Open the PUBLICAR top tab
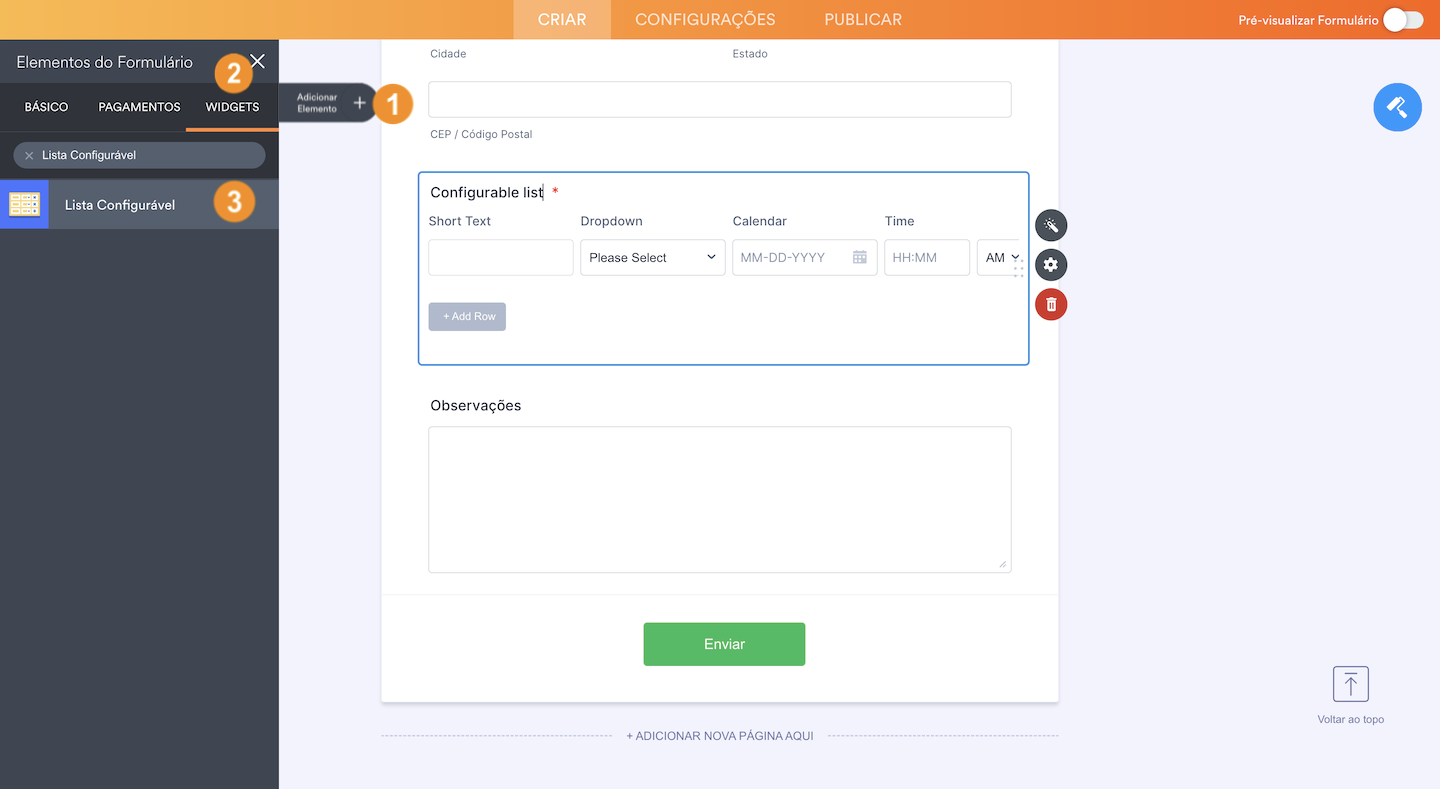The width and height of the screenshot is (1440, 789). (x=863, y=19)
